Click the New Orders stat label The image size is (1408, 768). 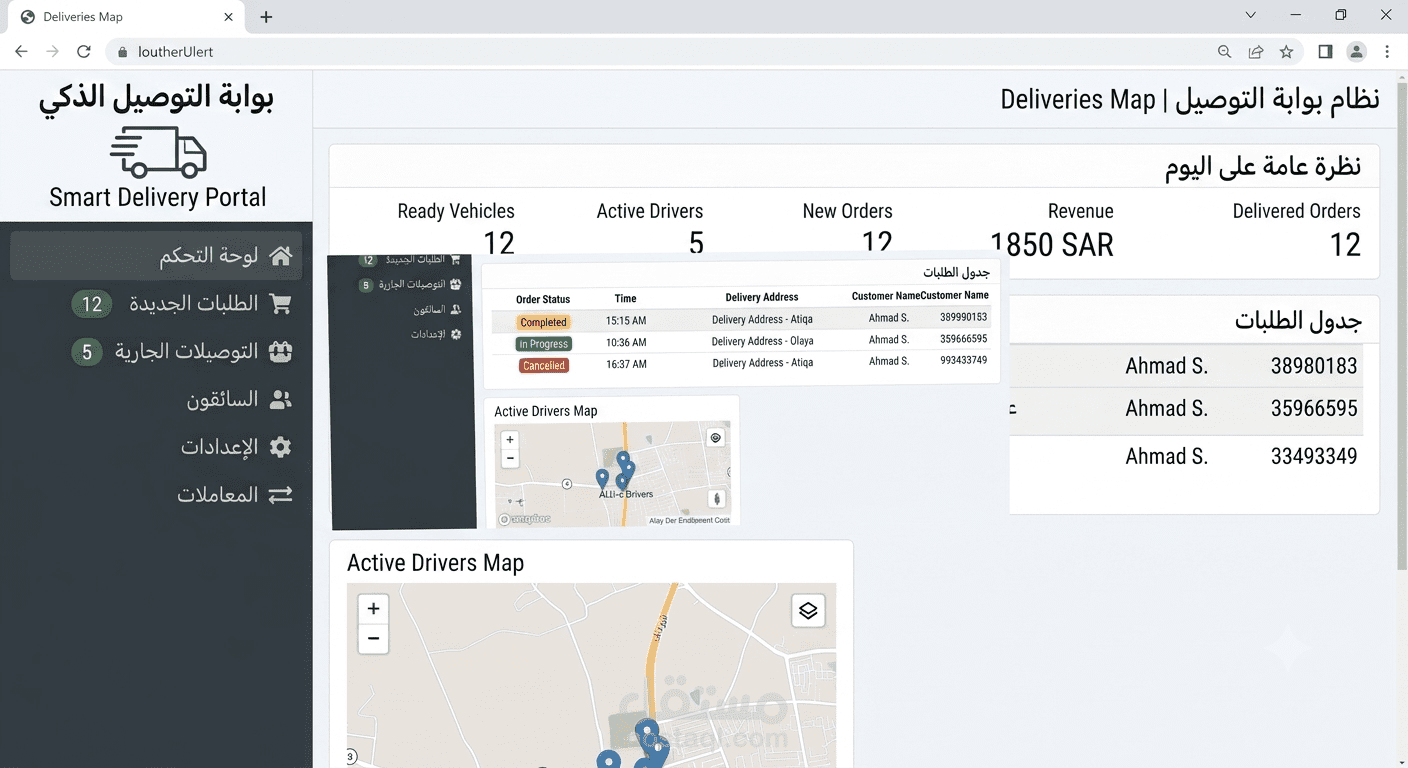point(848,211)
